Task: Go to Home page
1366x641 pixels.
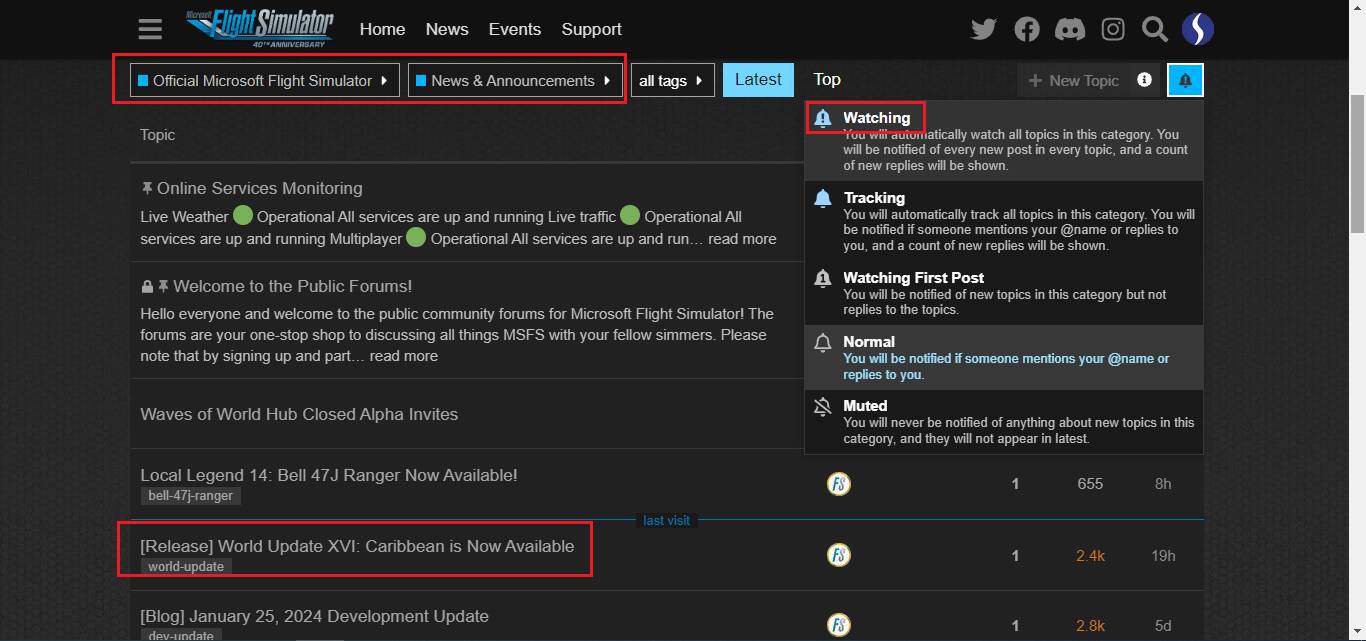Action: tap(382, 29)
